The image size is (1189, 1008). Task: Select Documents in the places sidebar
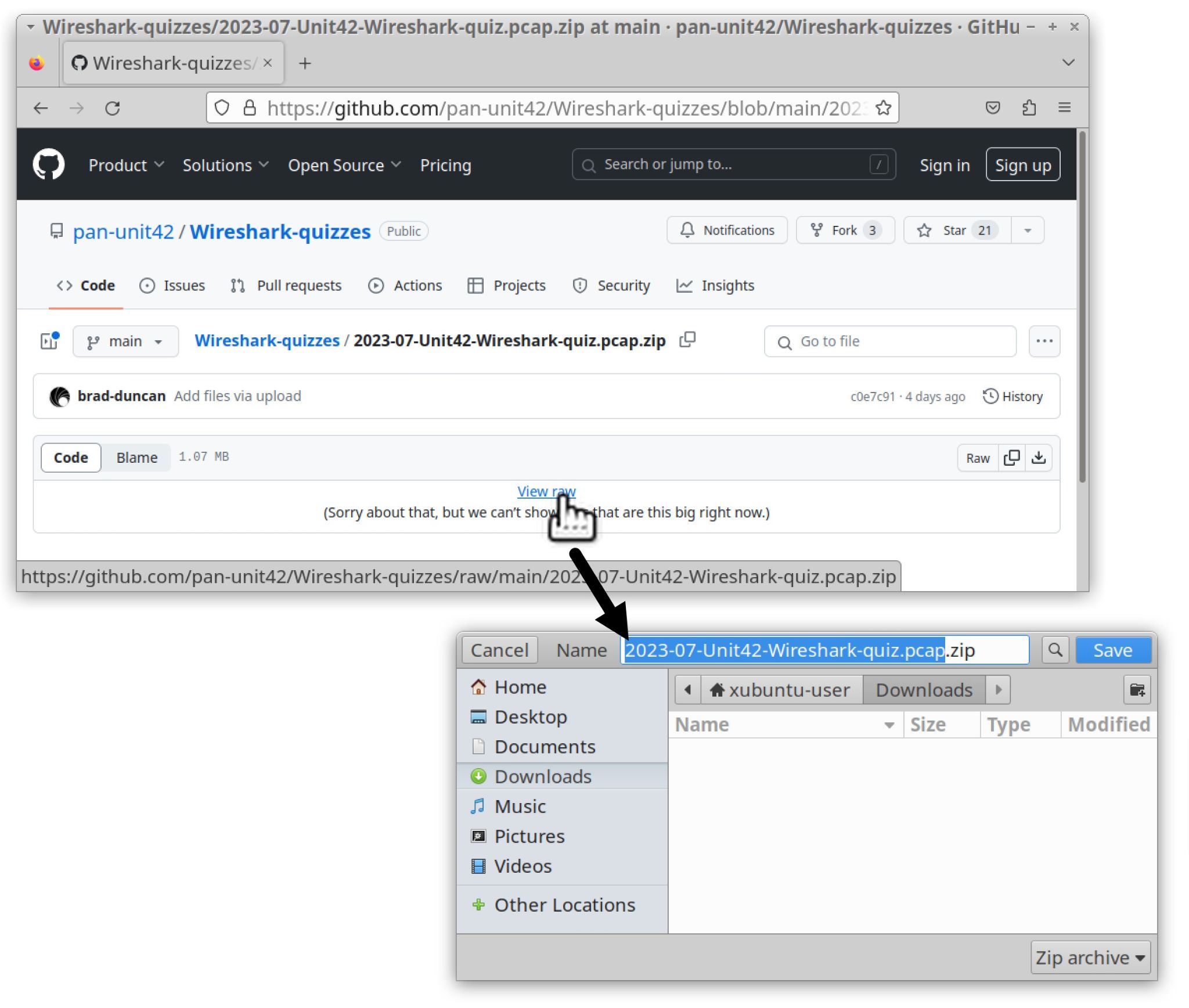tap(562, 747)
